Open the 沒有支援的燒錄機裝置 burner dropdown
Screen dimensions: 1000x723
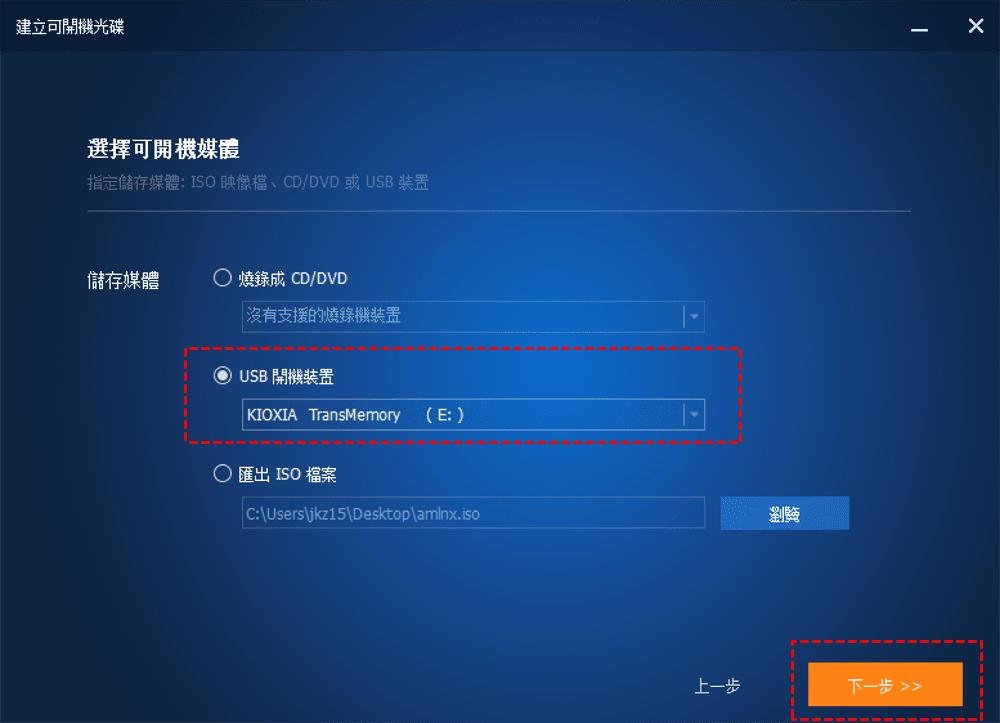(473, 316)
